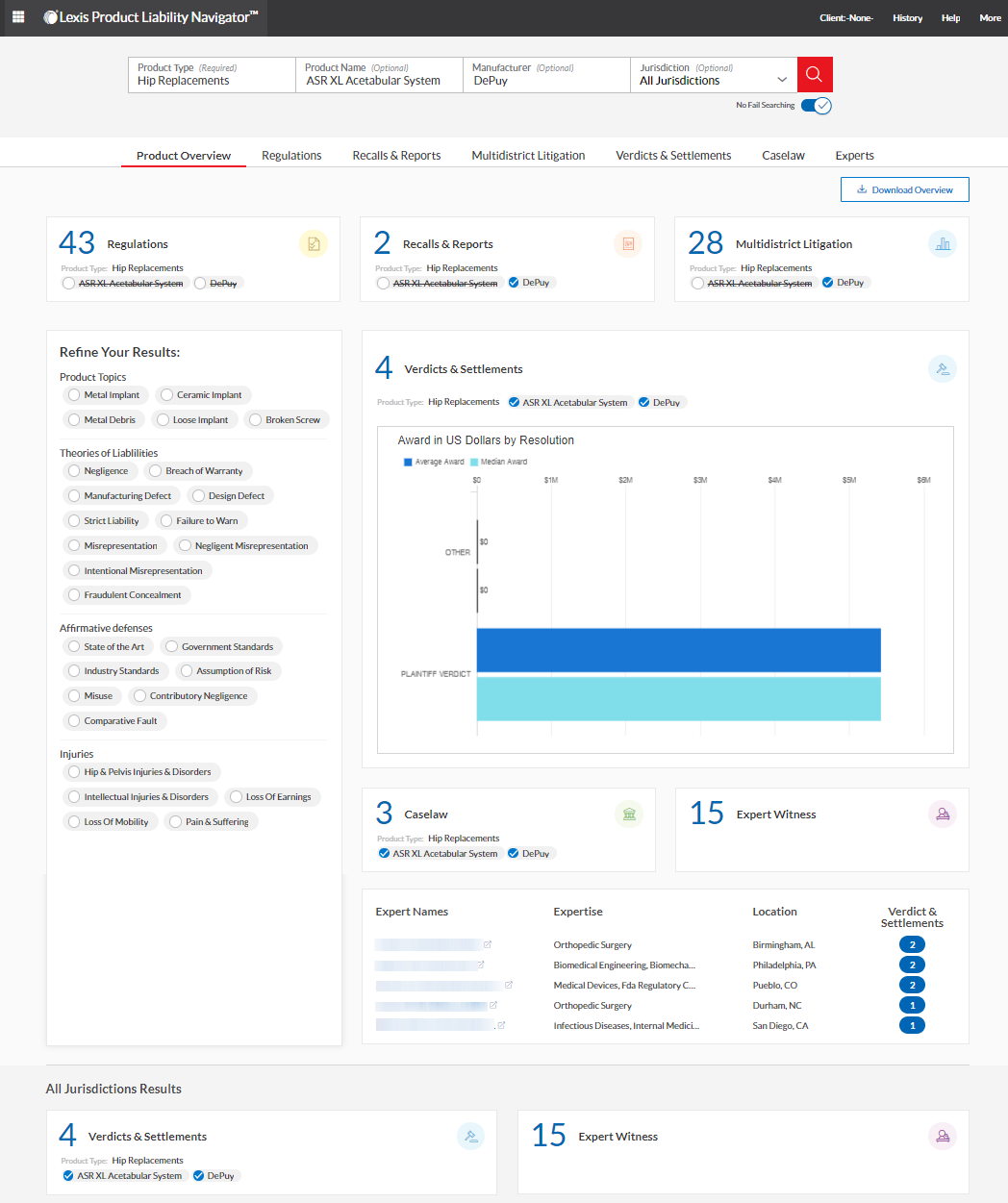Select the Metal Implant product topic
This screenshot has height=1203, width=1008.
(105, 395)
